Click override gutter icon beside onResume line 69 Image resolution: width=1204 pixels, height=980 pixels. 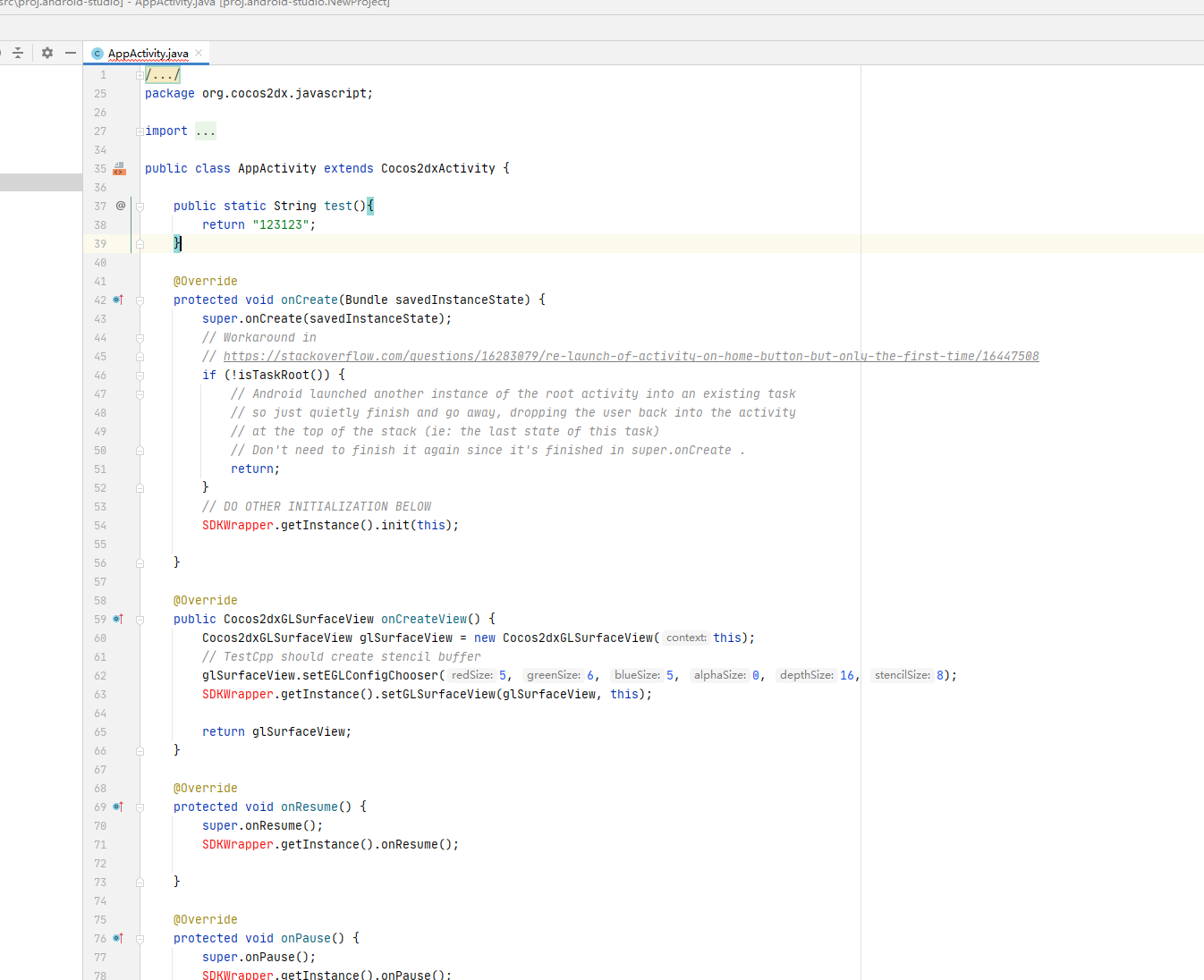tap(118, 807)
